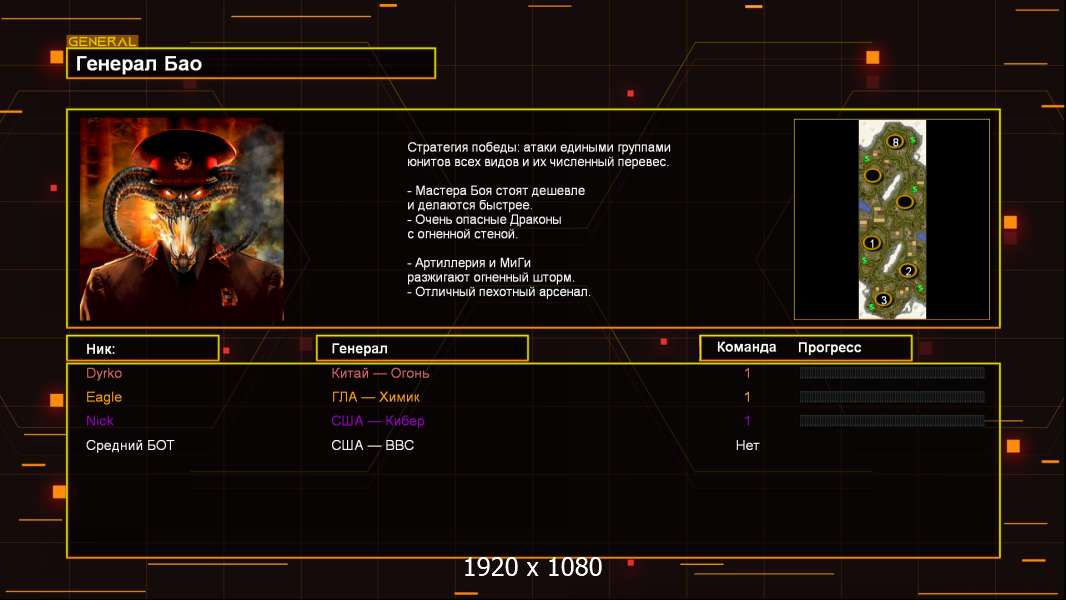
Task: Click 'США — ВВС' general entry
Action: (373, 445)
